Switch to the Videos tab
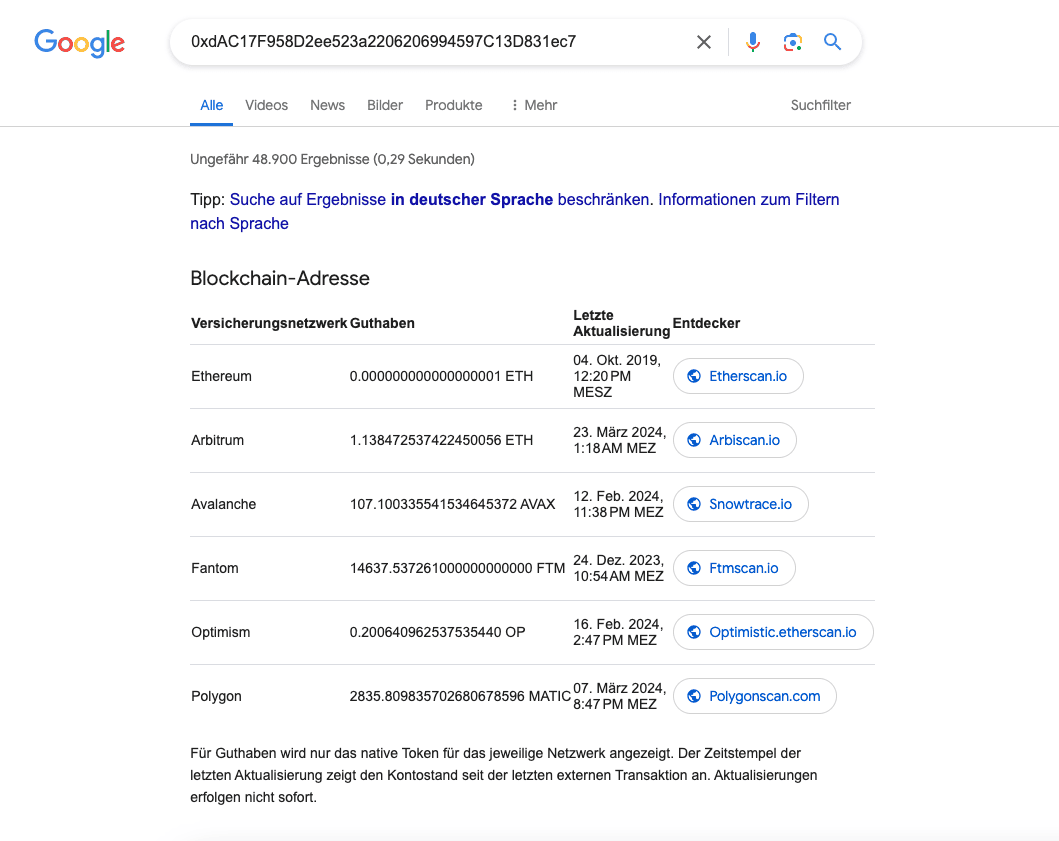 [266, 105]
